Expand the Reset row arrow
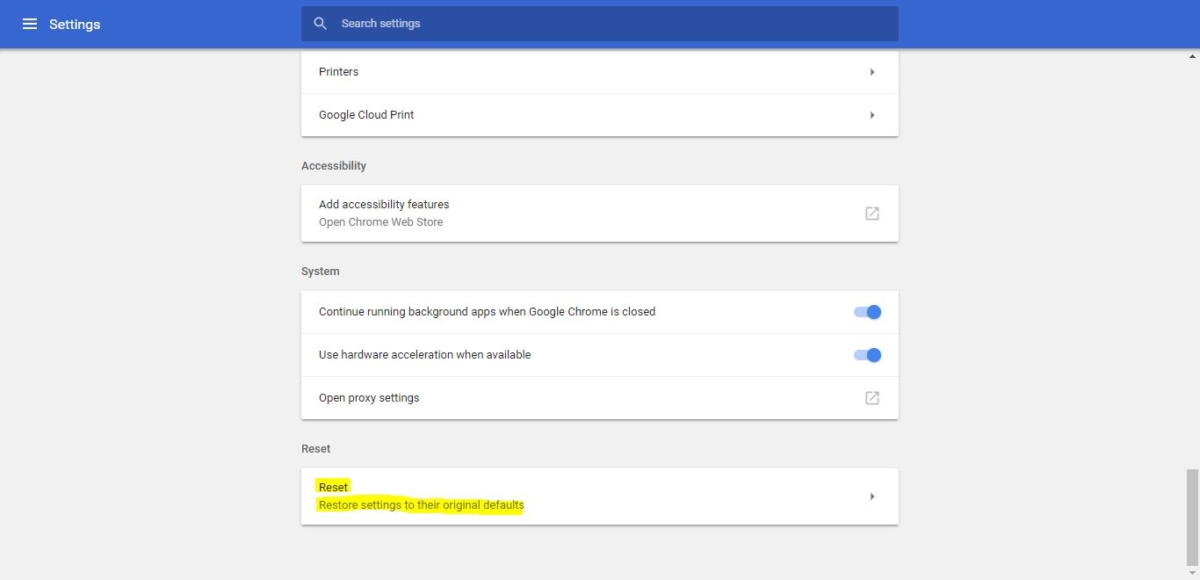This screenshot has height=580, width=1200. pos(872,496)
